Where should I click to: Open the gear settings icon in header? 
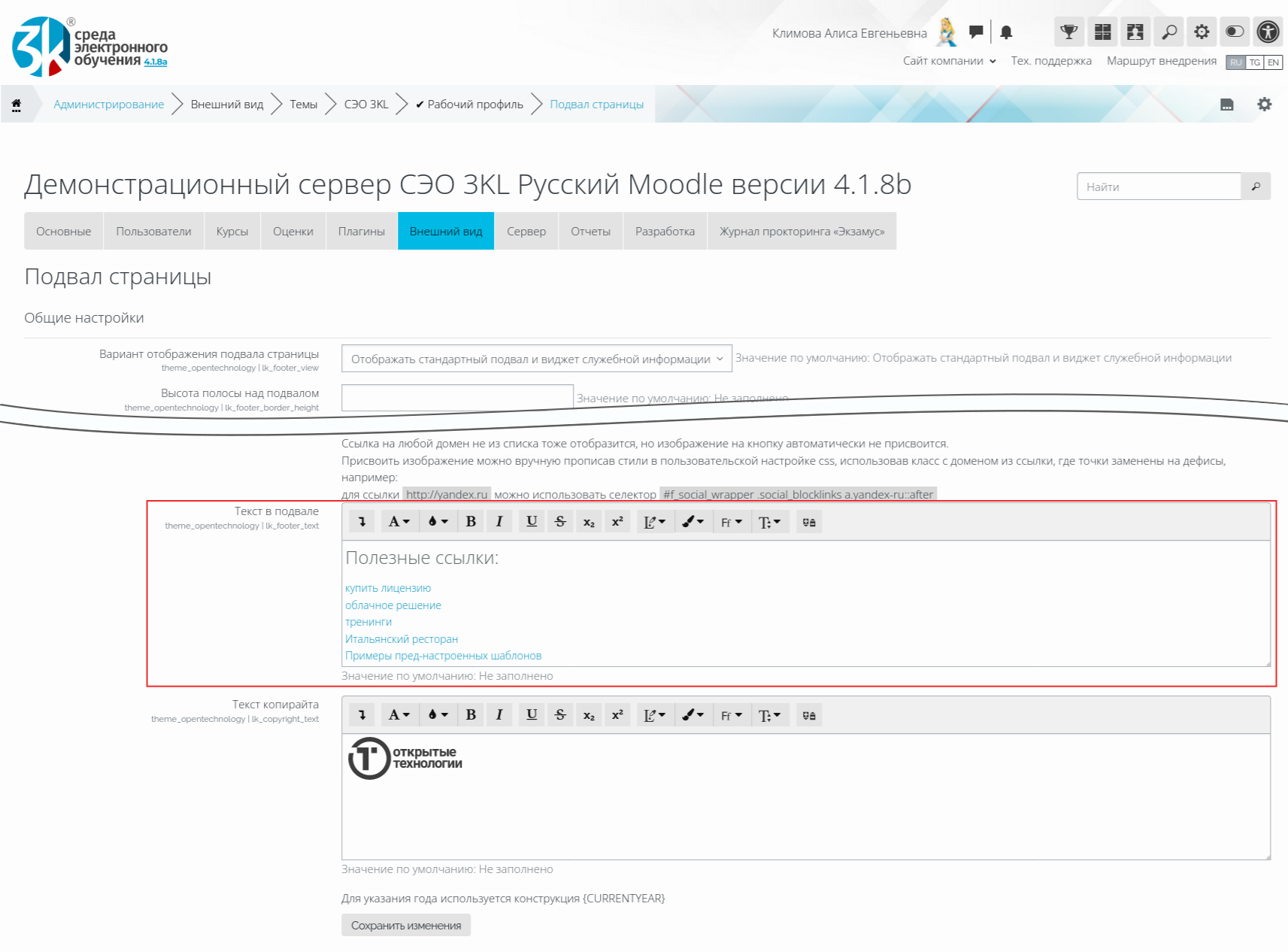pyautogui.click(x=1202, y=32)
